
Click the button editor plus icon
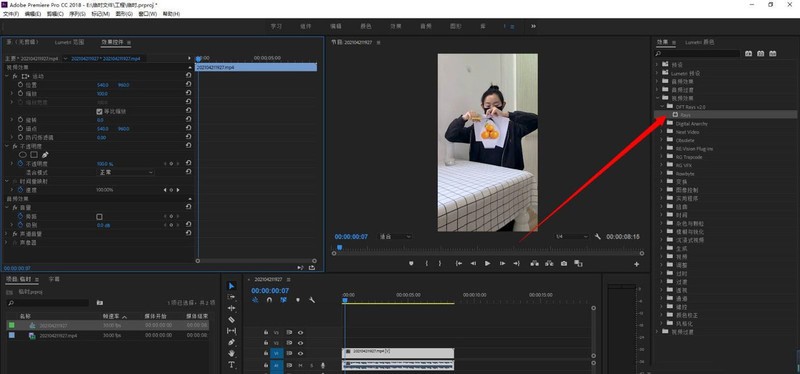coord(637,264)
